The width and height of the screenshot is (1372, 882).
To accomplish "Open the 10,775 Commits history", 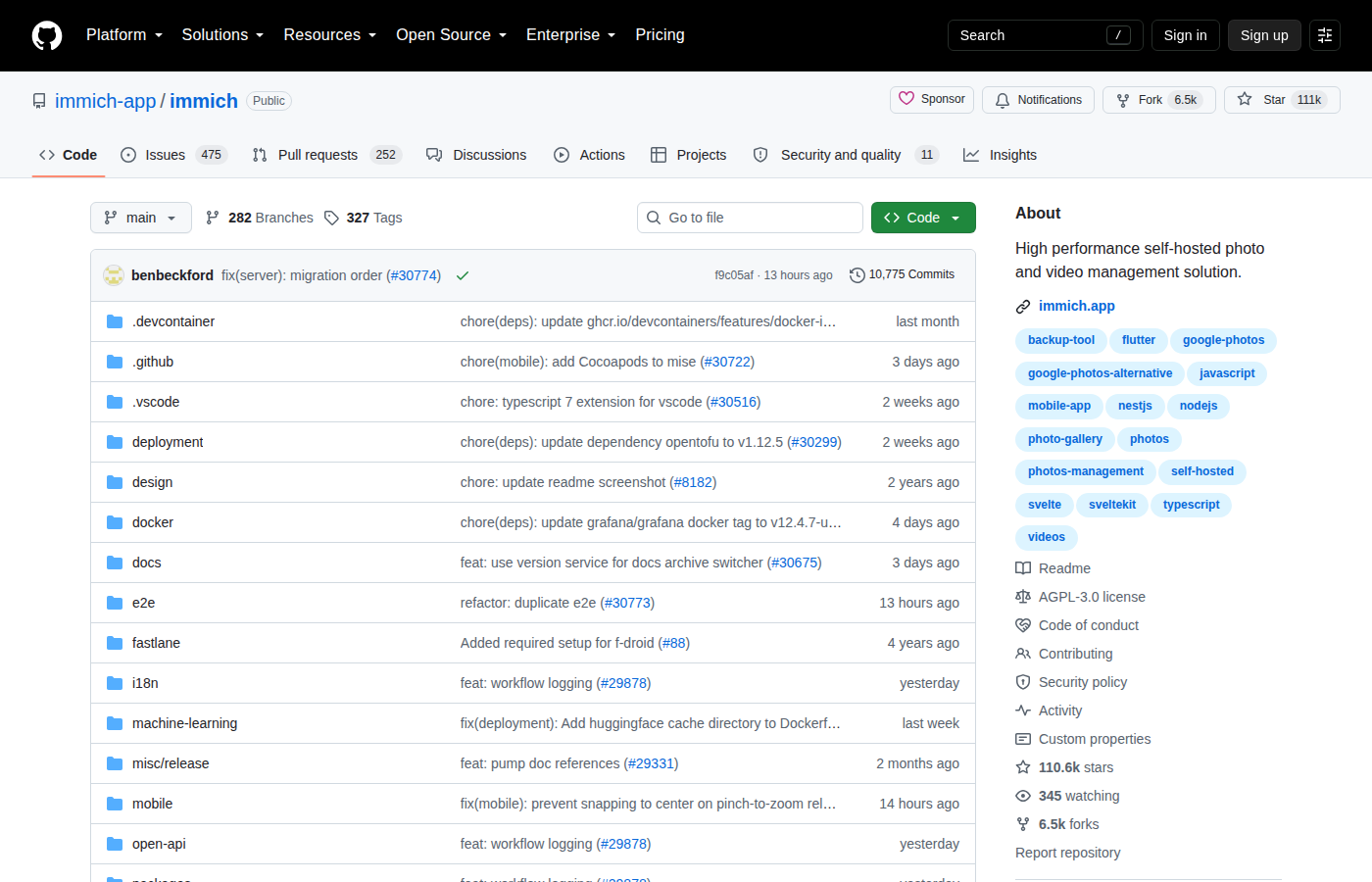I will coord(902,274).
